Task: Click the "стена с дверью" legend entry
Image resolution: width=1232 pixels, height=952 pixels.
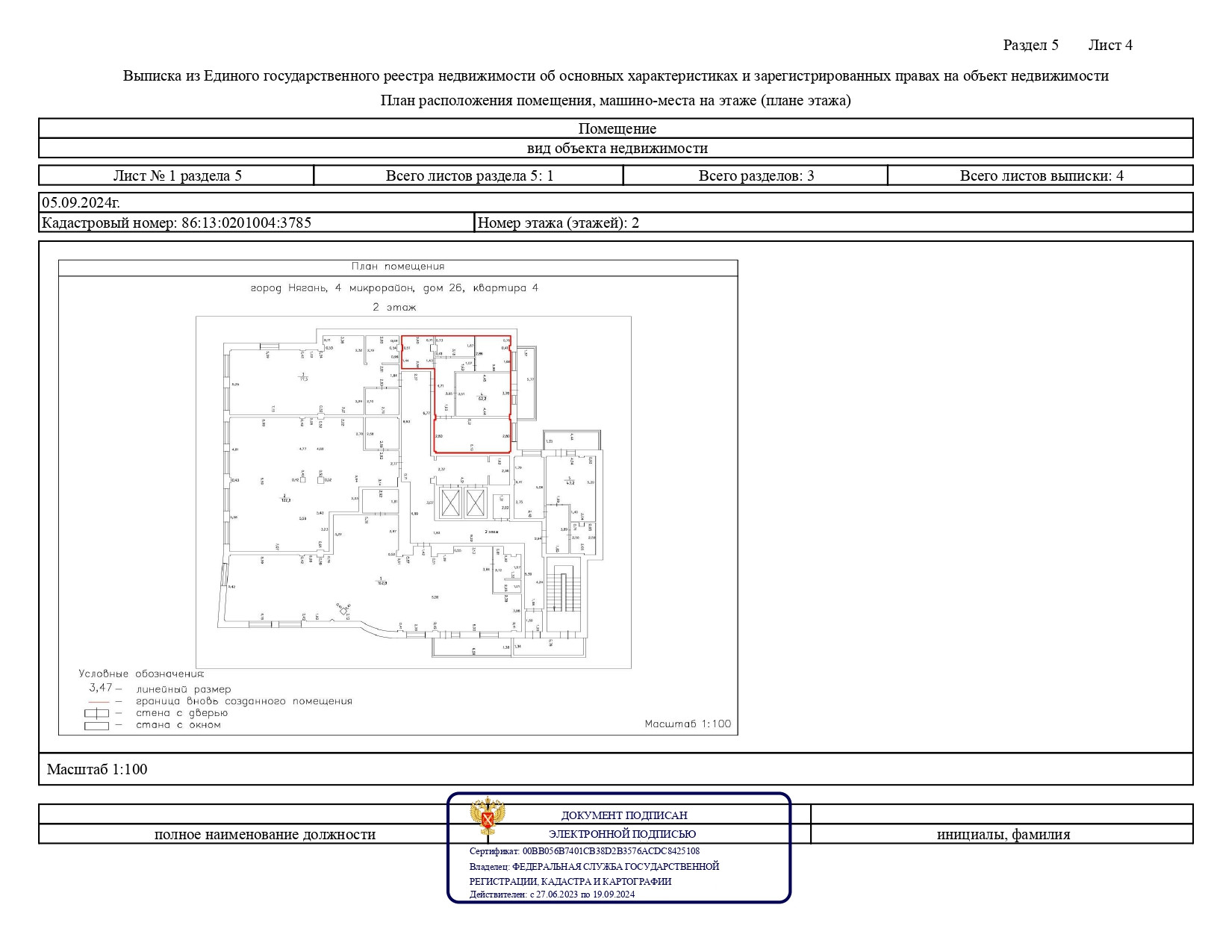Action: [x=182, y=713]
